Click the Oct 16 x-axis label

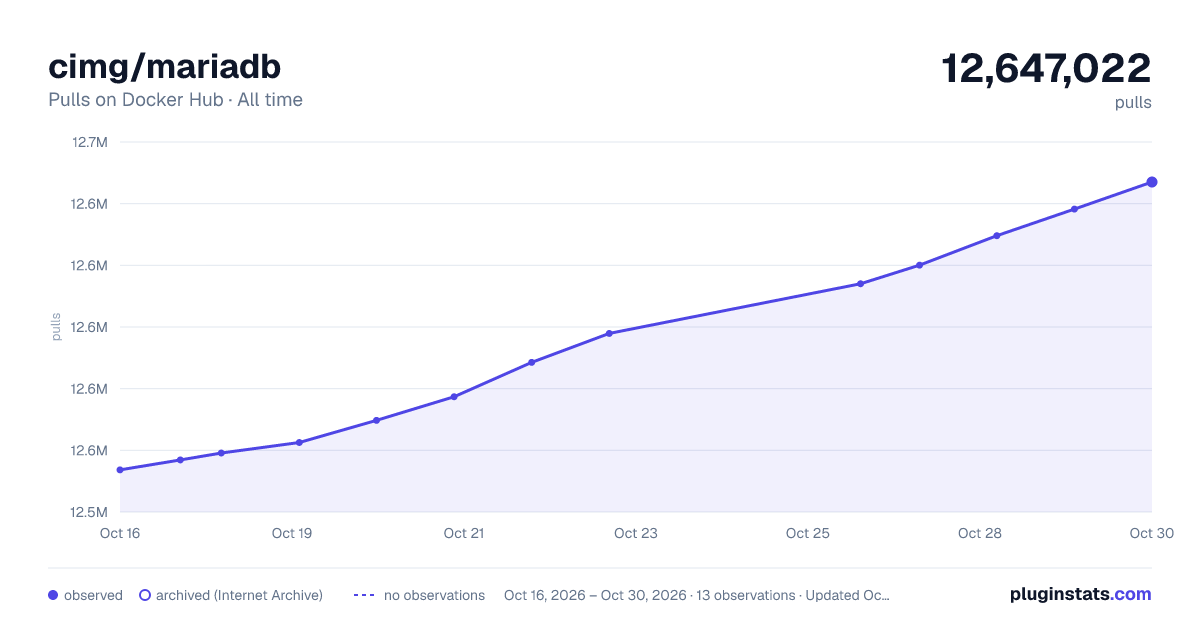[120, 533]
